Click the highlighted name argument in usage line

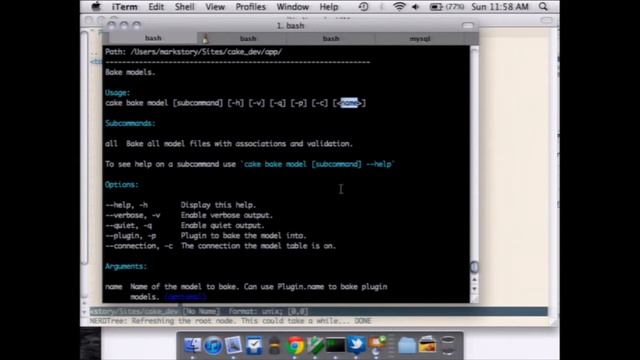349,103
